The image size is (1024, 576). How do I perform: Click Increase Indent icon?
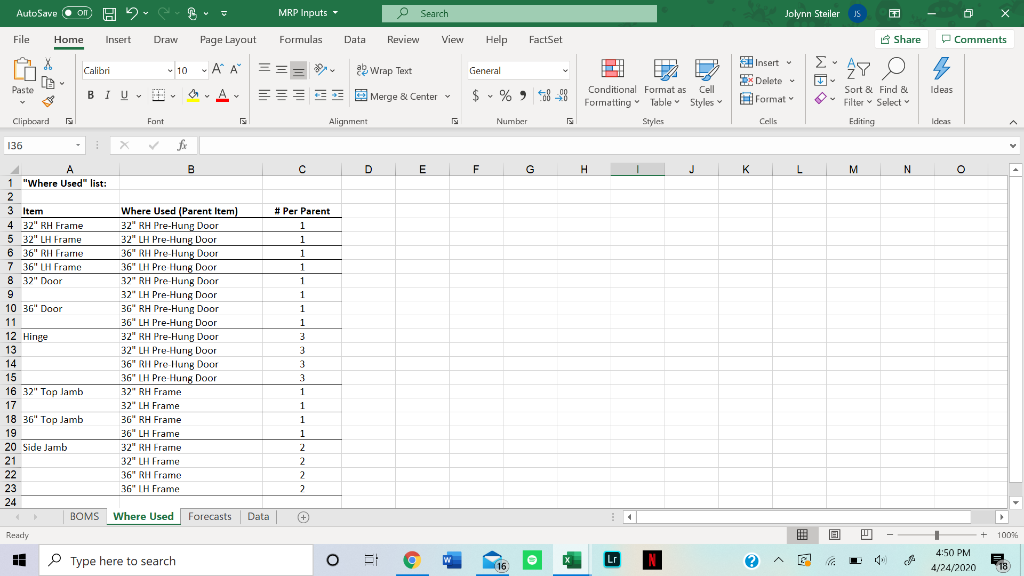pos(337,95)
